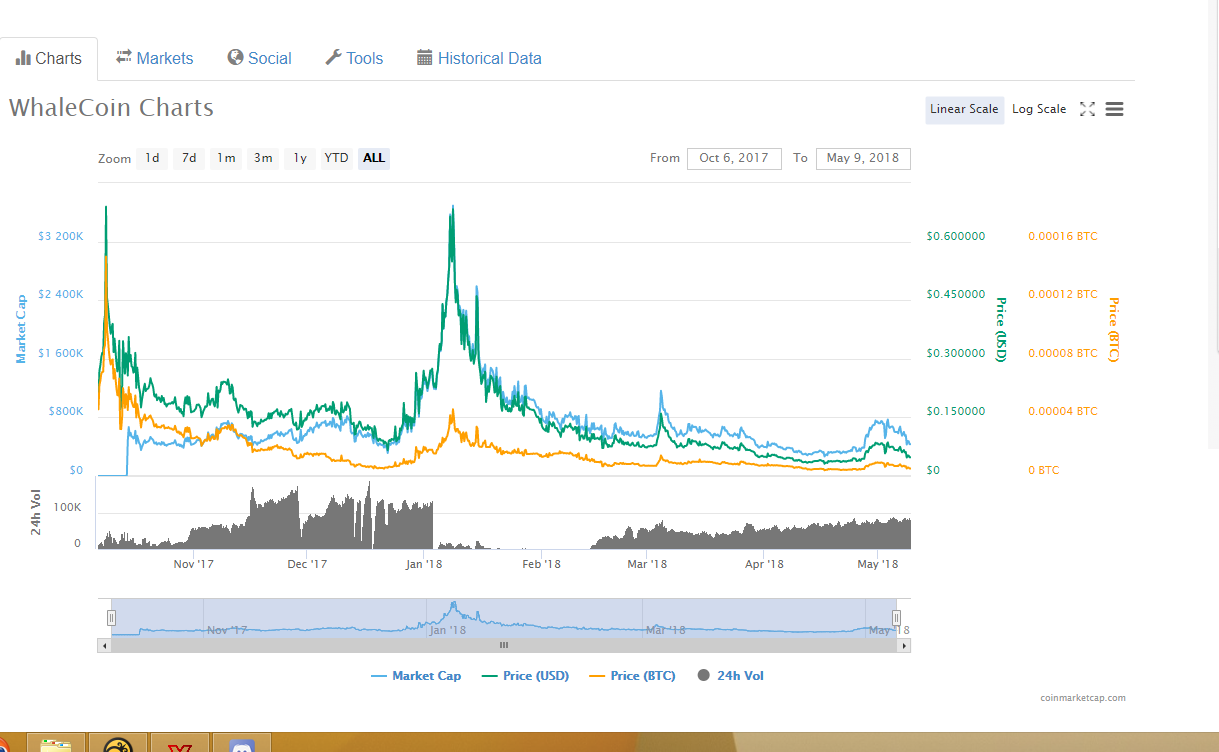Set zoom to 1d
The image size is (1219, 752).
pos(152,158)
